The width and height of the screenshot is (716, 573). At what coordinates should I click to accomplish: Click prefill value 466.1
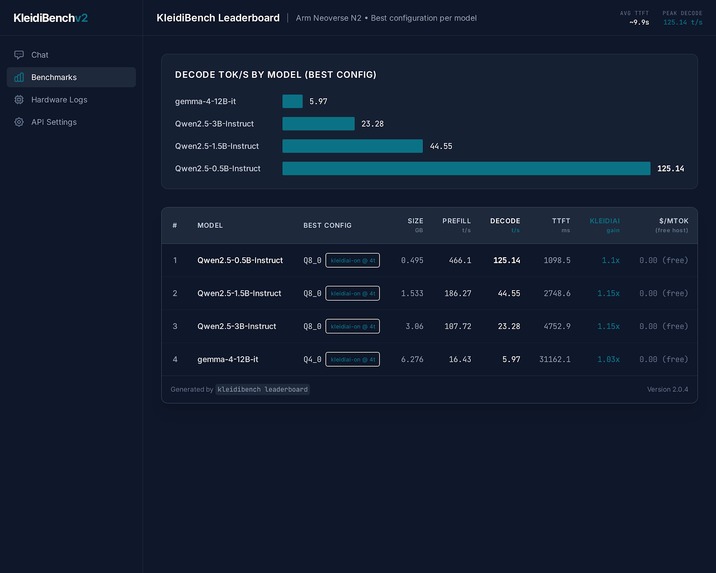460,260
